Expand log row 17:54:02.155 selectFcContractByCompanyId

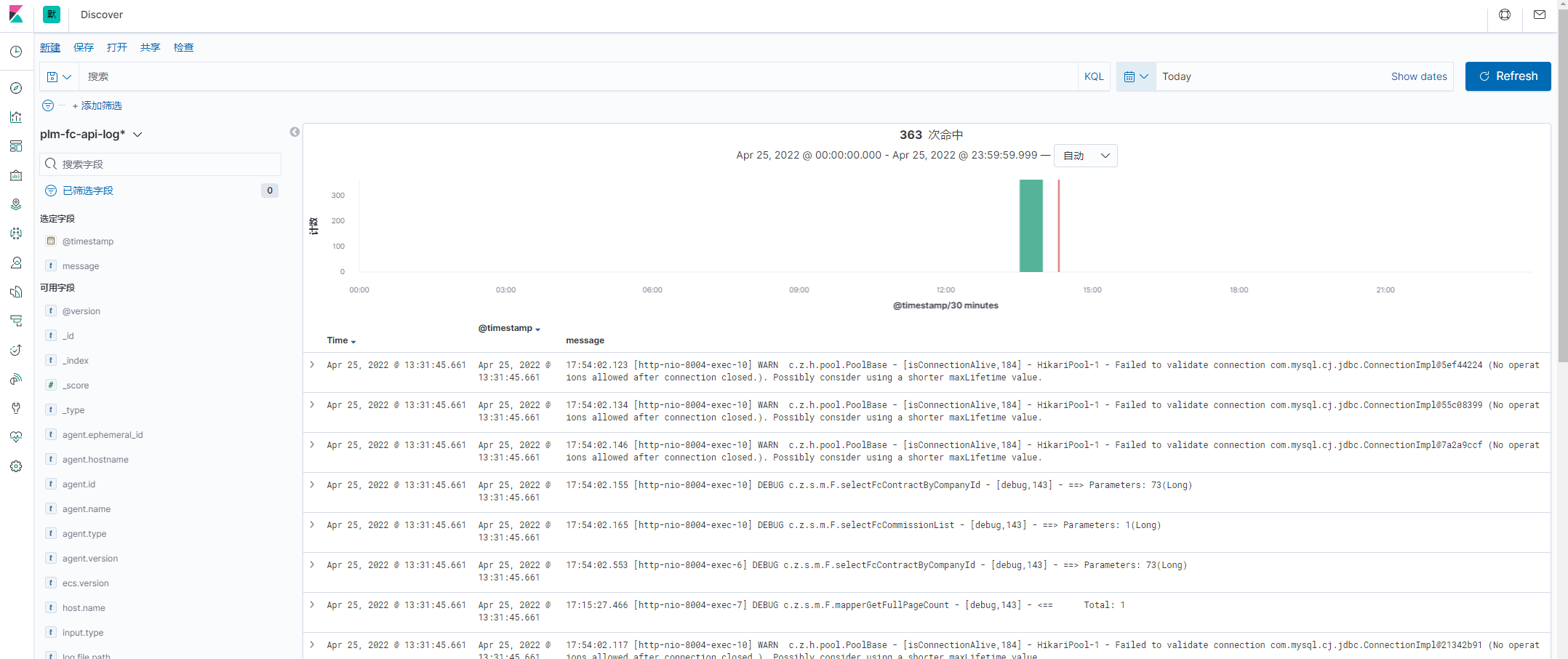pyautogui.click(x=312, y=485)
